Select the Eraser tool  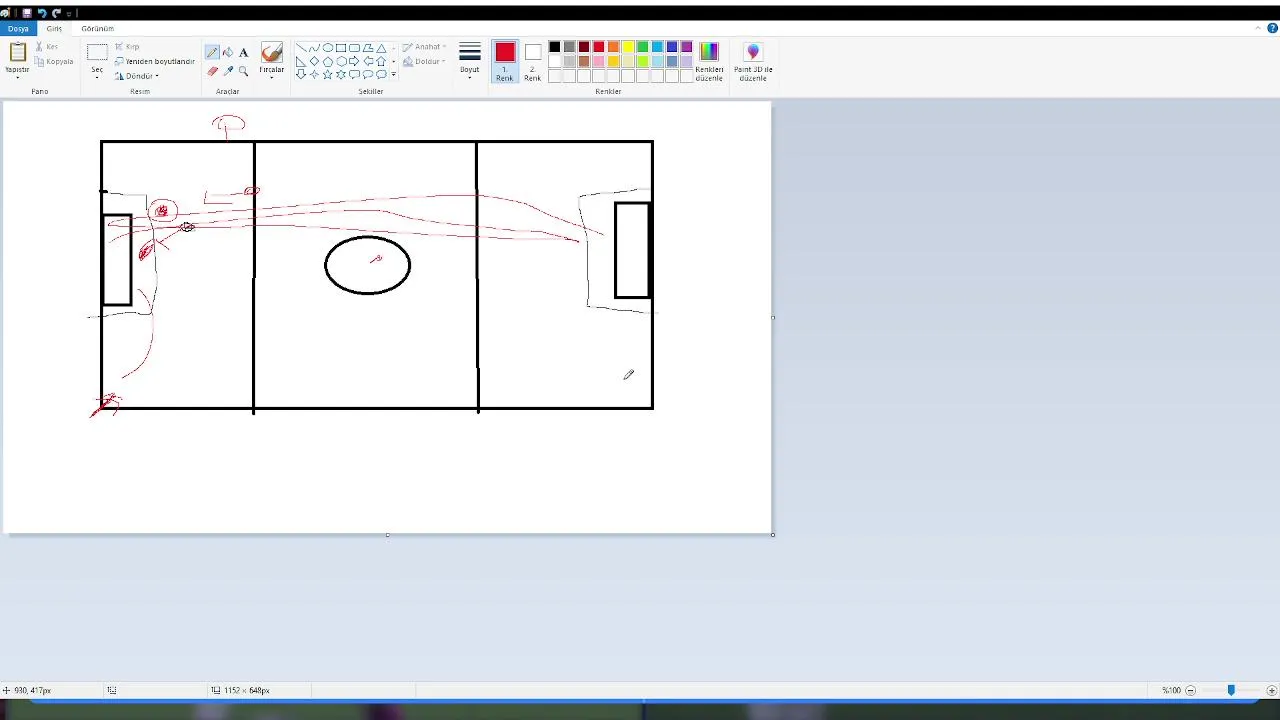click(212, 71)
